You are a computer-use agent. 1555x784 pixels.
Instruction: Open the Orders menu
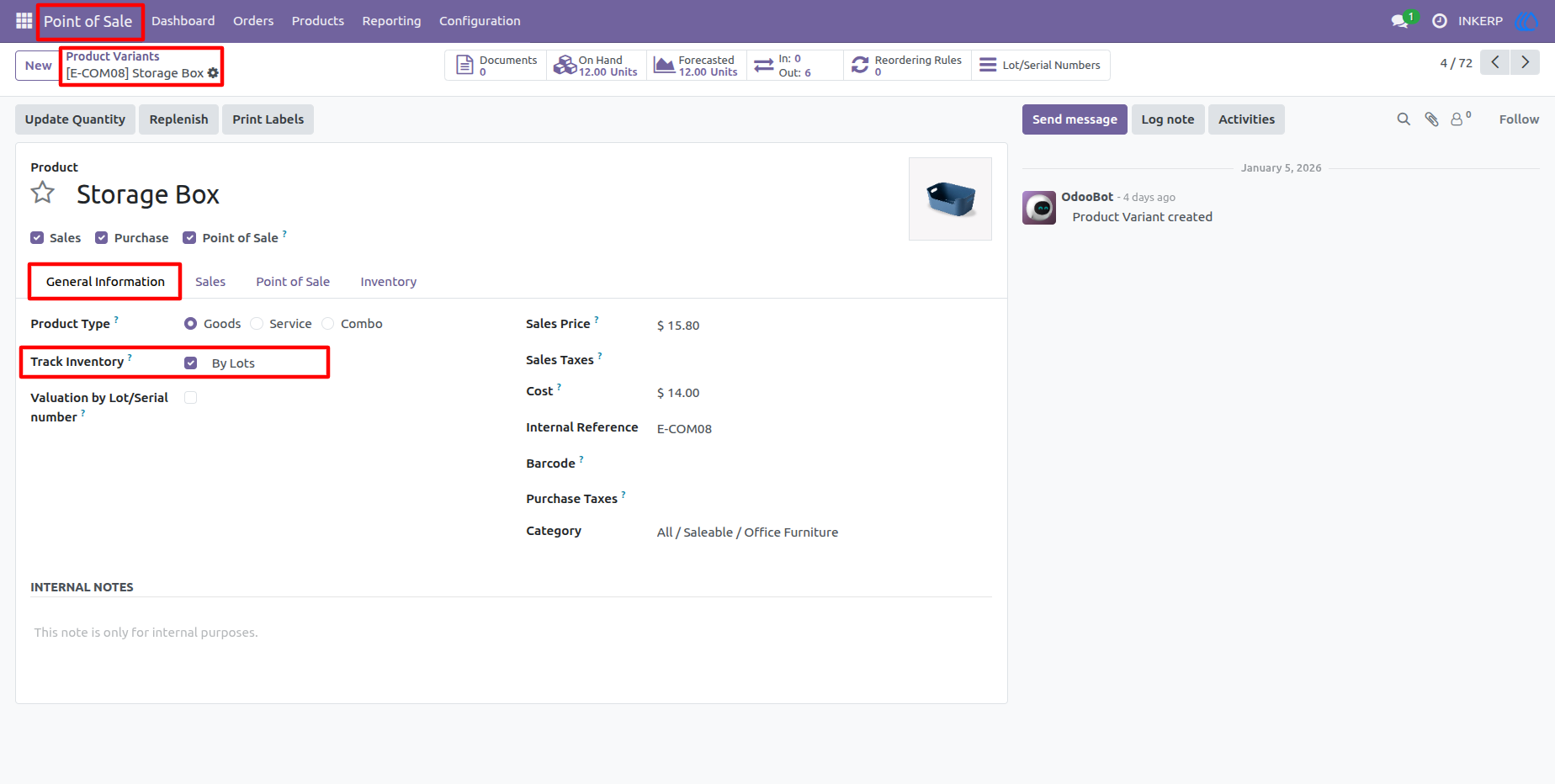pos(253,21)
